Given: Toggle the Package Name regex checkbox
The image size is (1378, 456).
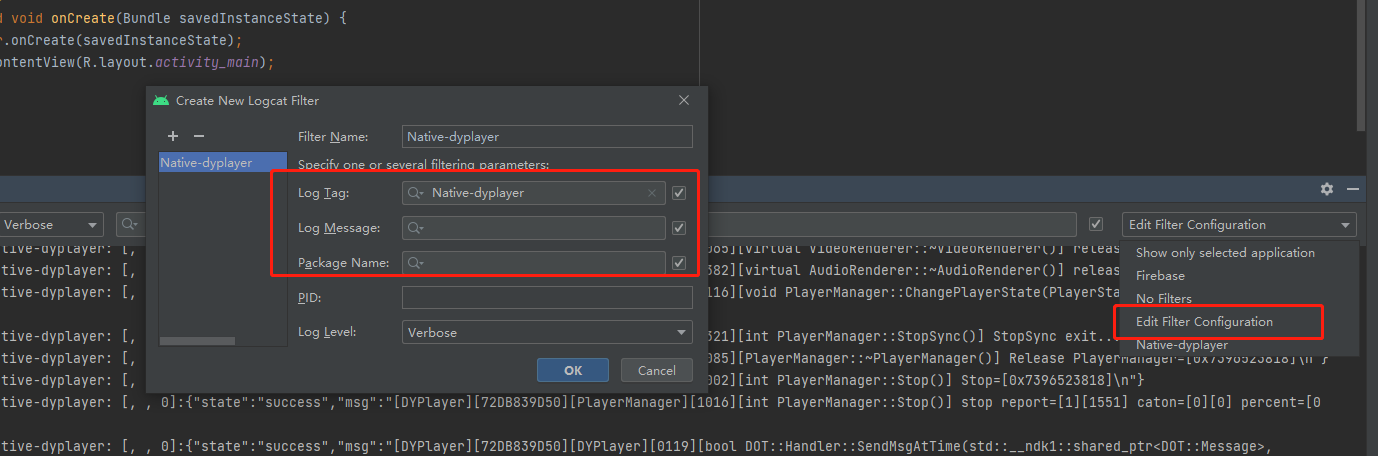Looking at the screenshot, I should (x=680, y=264).
